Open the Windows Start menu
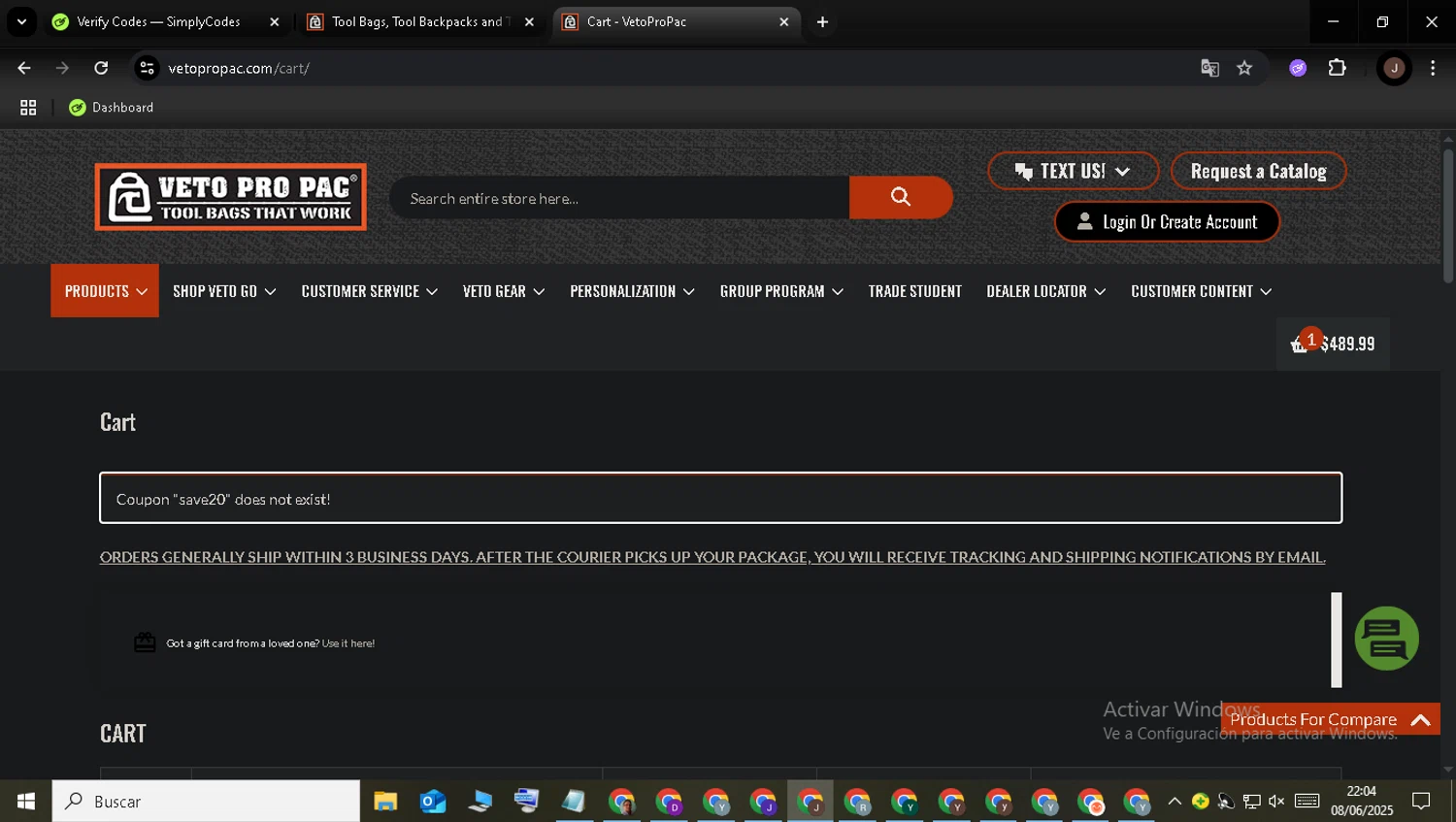Viewport: 1456px width, 822px height. (26, 801)
